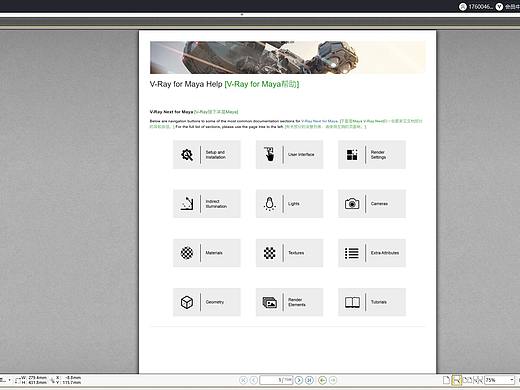The width and height of the screenshot is (520, 390).
Task: Click the Indirect Illumination icon
Action: (x=187, y=204)
